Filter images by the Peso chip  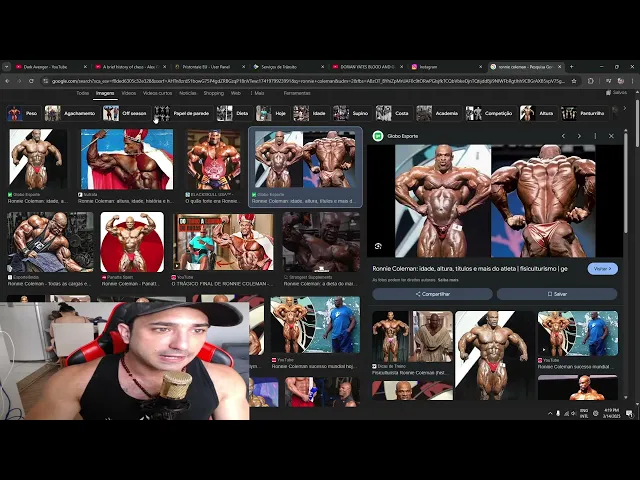click(x=23, y=113)
